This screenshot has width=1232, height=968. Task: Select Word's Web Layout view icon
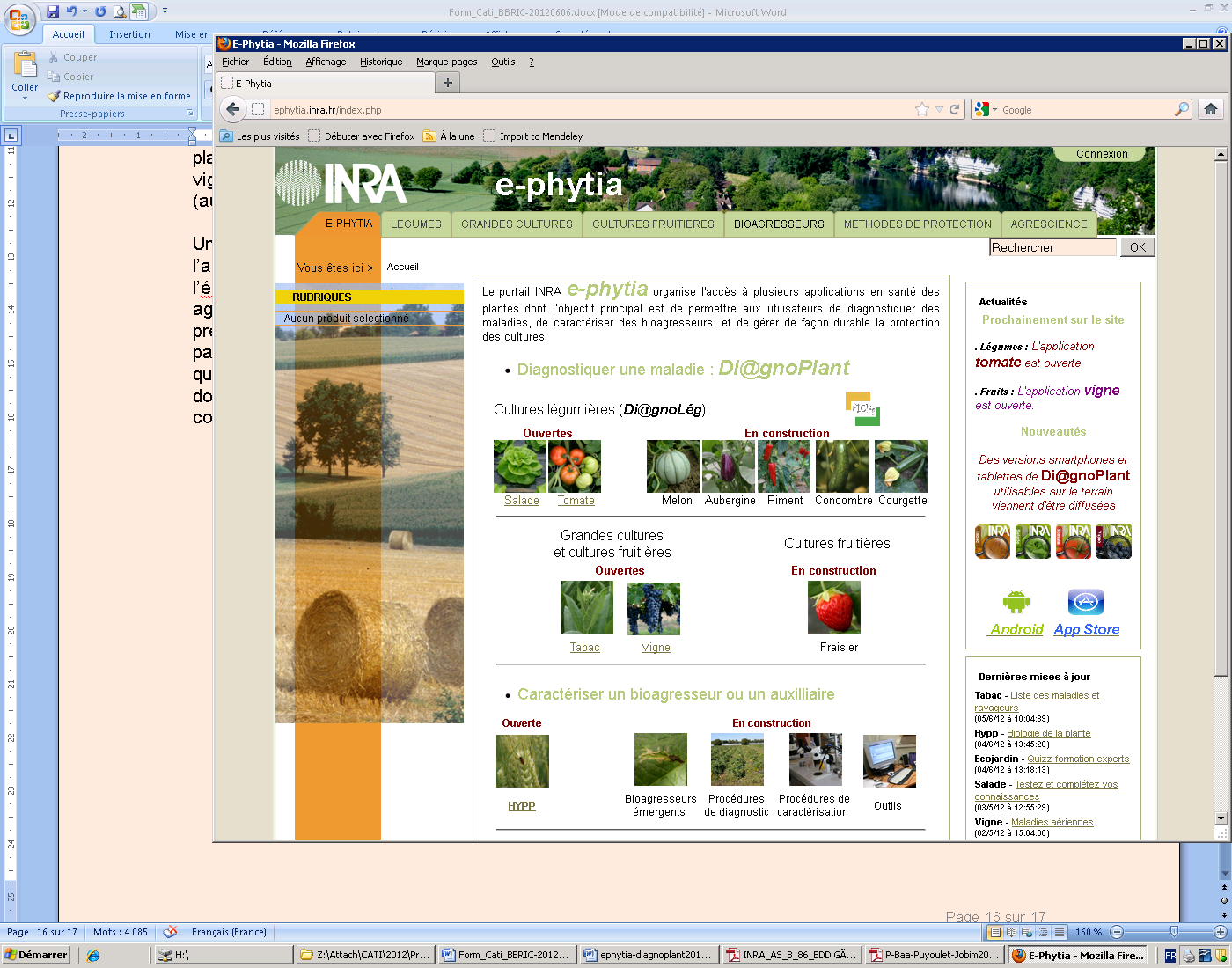click(1028, 932)
